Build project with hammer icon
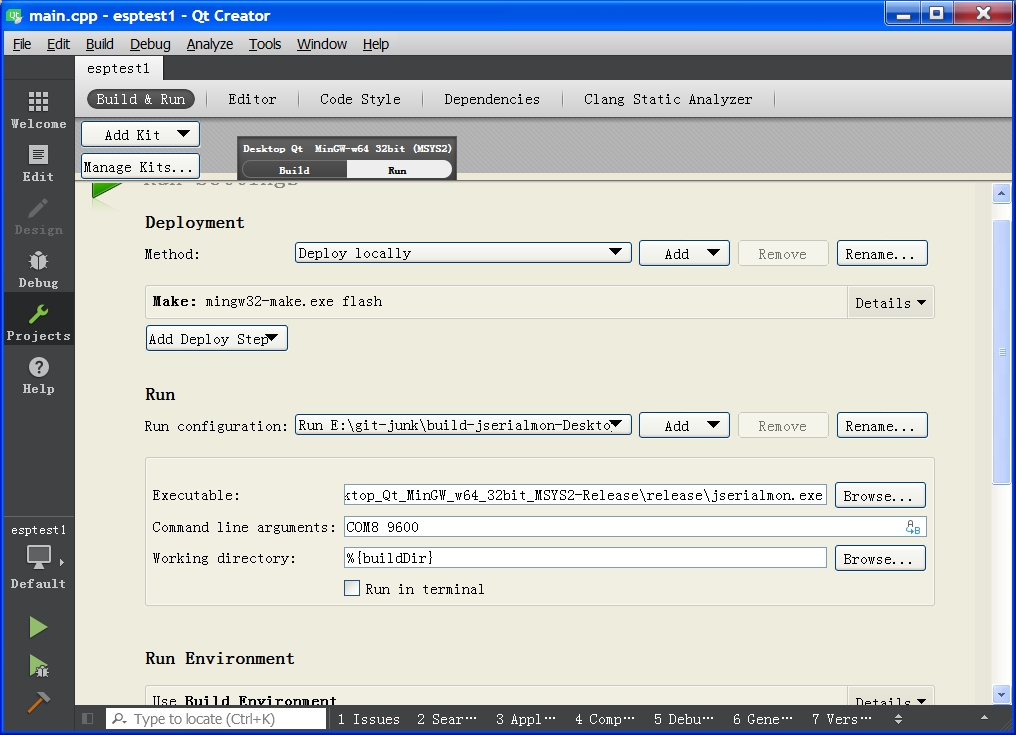Screen dimensions: 1016x735 click(38, 703)
